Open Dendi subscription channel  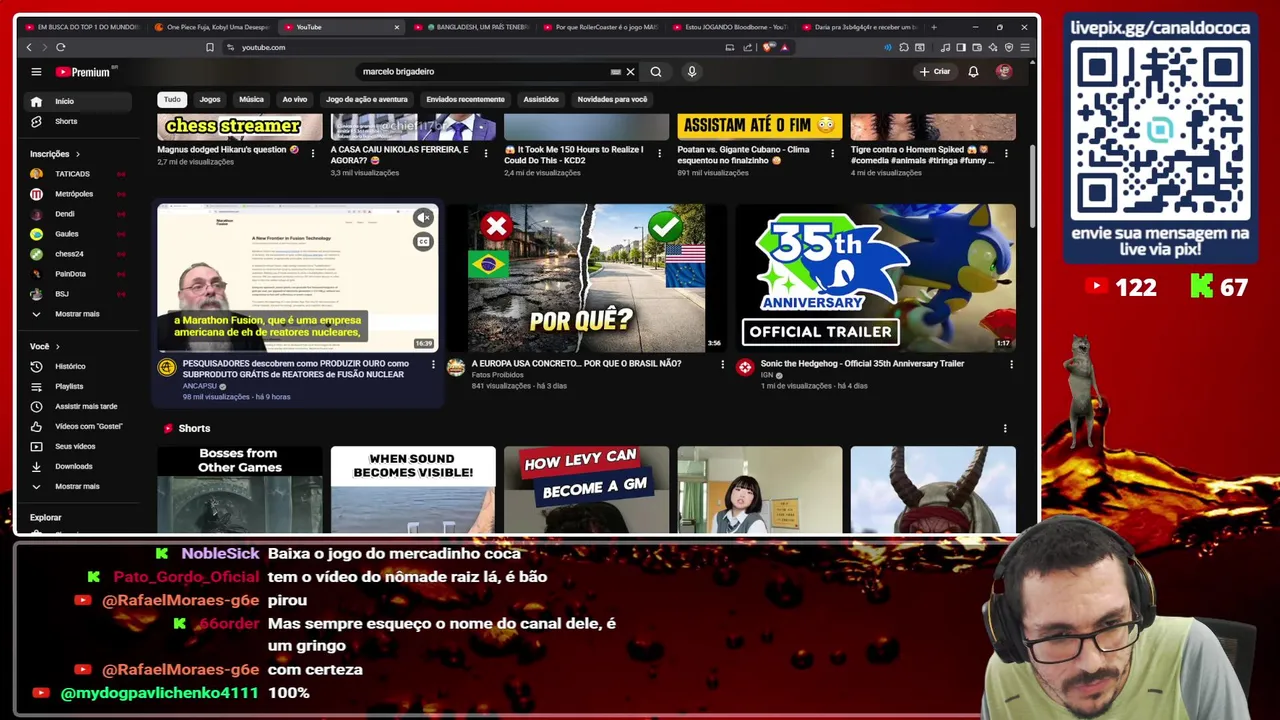[78, 214]
